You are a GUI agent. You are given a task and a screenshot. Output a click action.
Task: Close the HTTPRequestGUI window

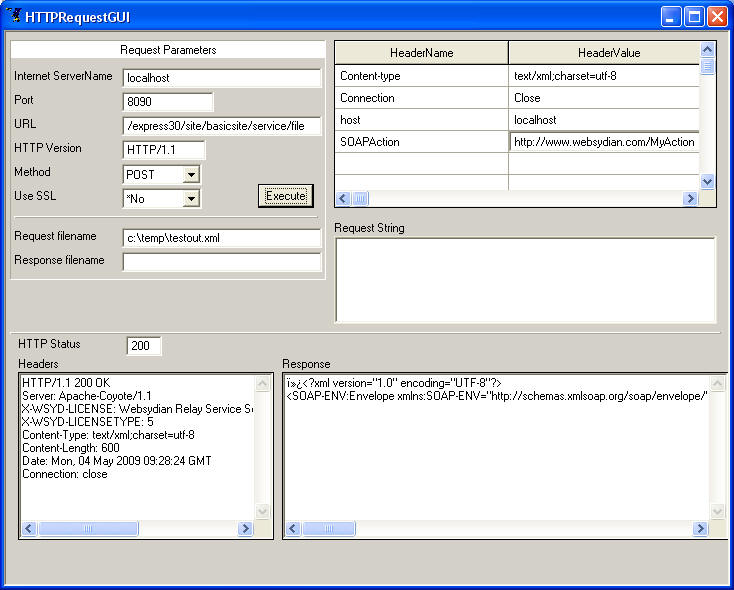717,17
